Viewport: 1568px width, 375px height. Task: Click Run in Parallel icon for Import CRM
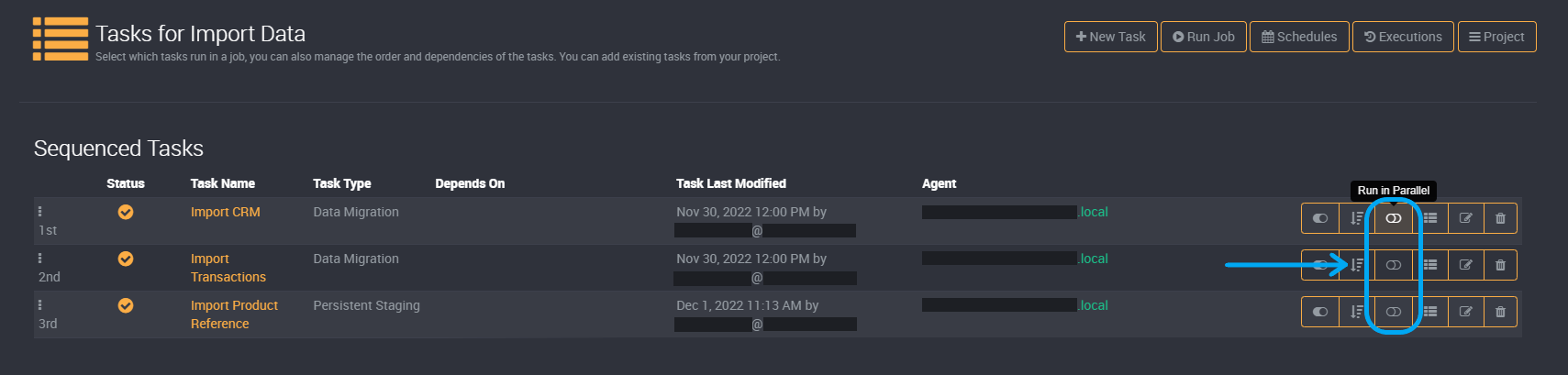click(1394, 218)
